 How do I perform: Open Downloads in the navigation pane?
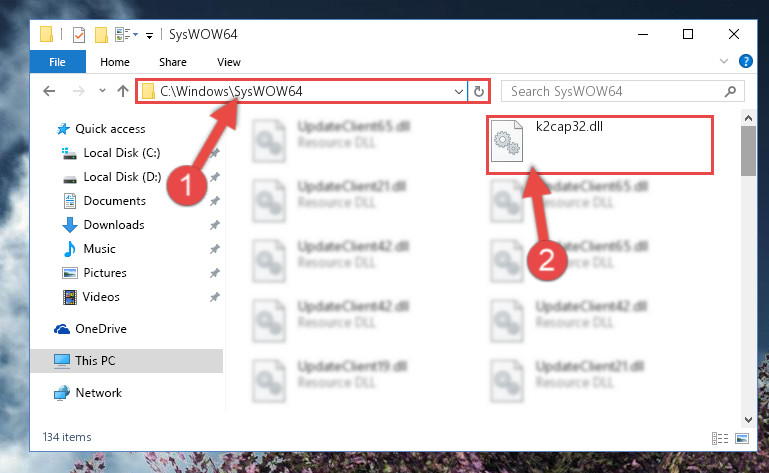(x=114, y=225)
